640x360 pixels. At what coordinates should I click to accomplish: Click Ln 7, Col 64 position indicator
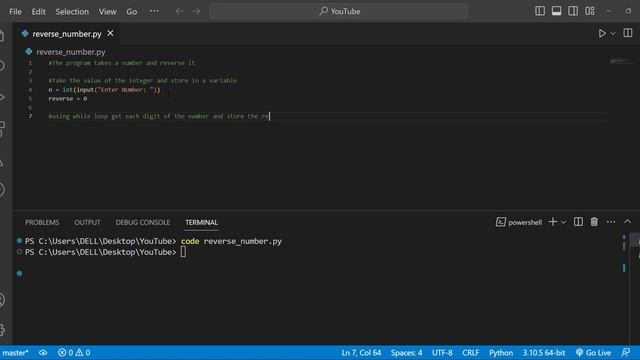click(x=361, y=353)
